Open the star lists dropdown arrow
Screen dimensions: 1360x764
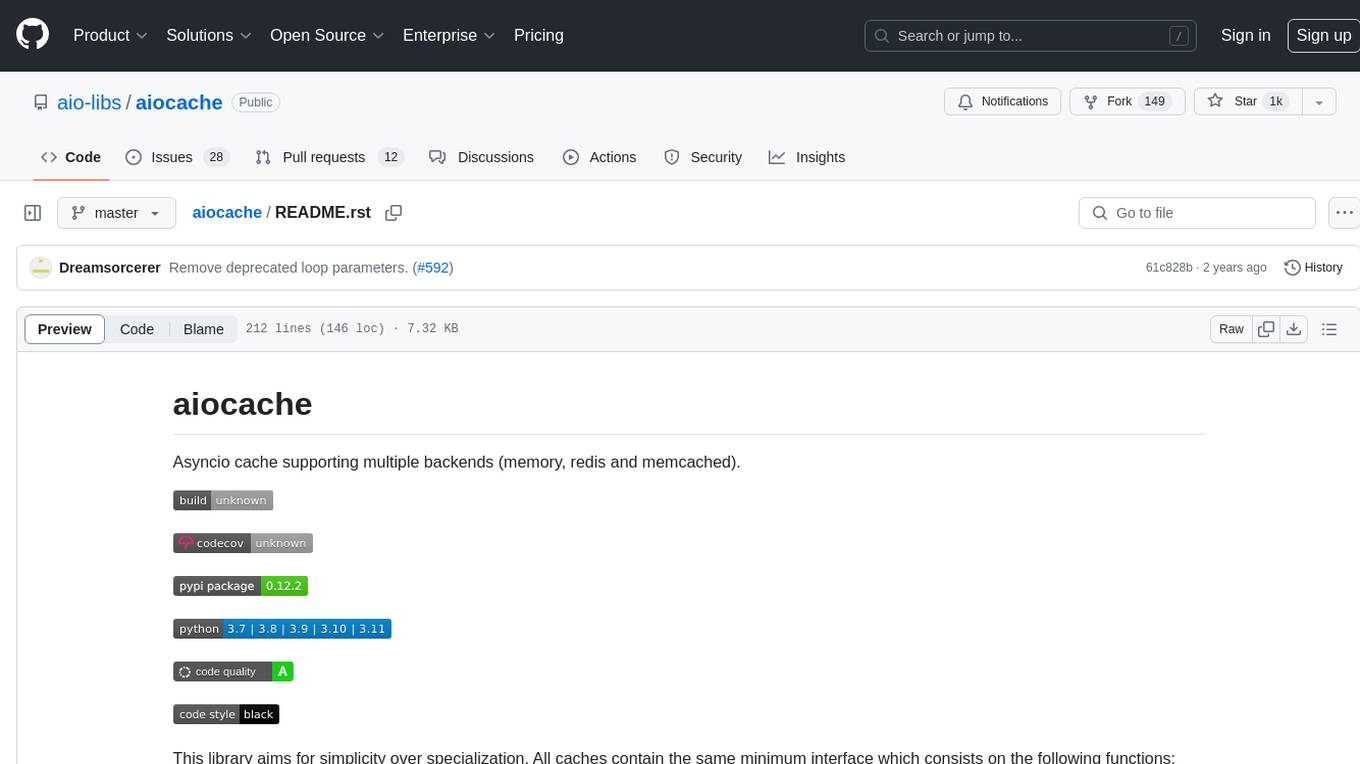(x=1319, y=101)
